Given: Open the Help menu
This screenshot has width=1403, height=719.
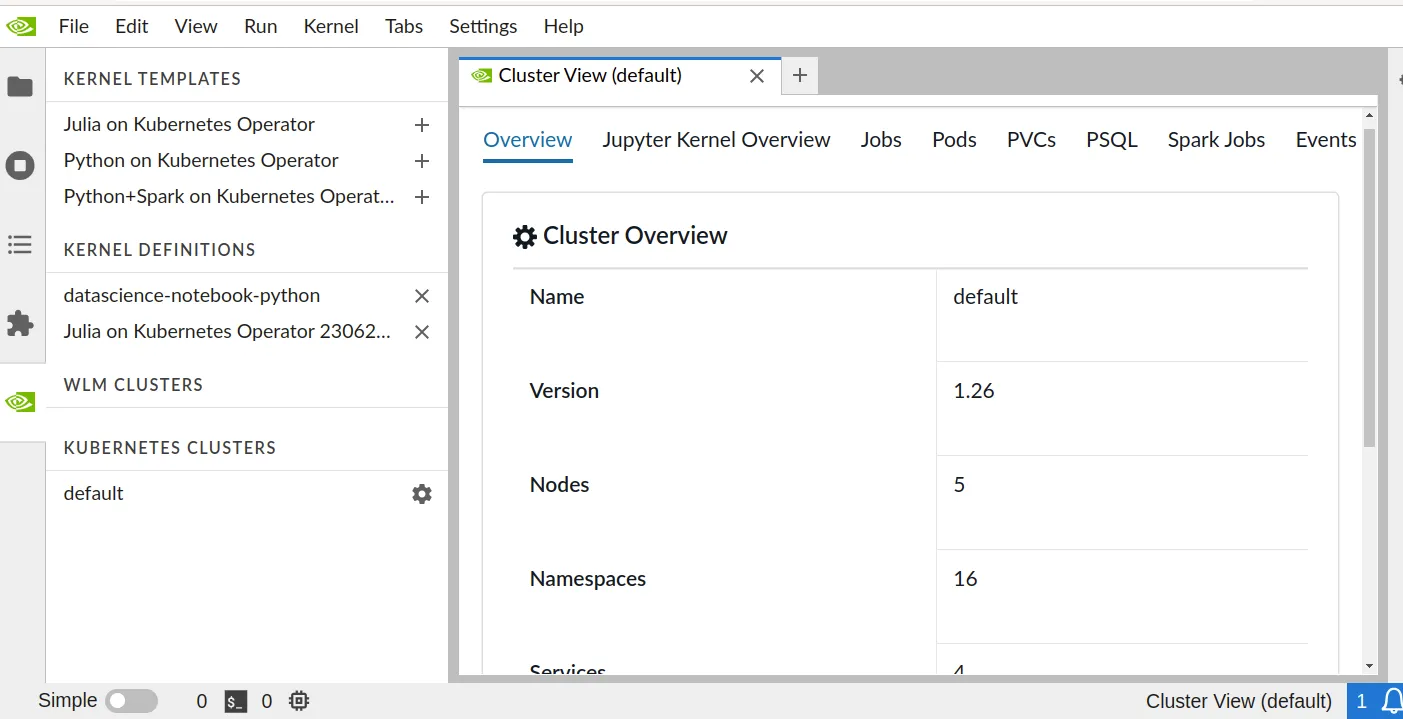Looking at the screenshot, I should [564, 26].
